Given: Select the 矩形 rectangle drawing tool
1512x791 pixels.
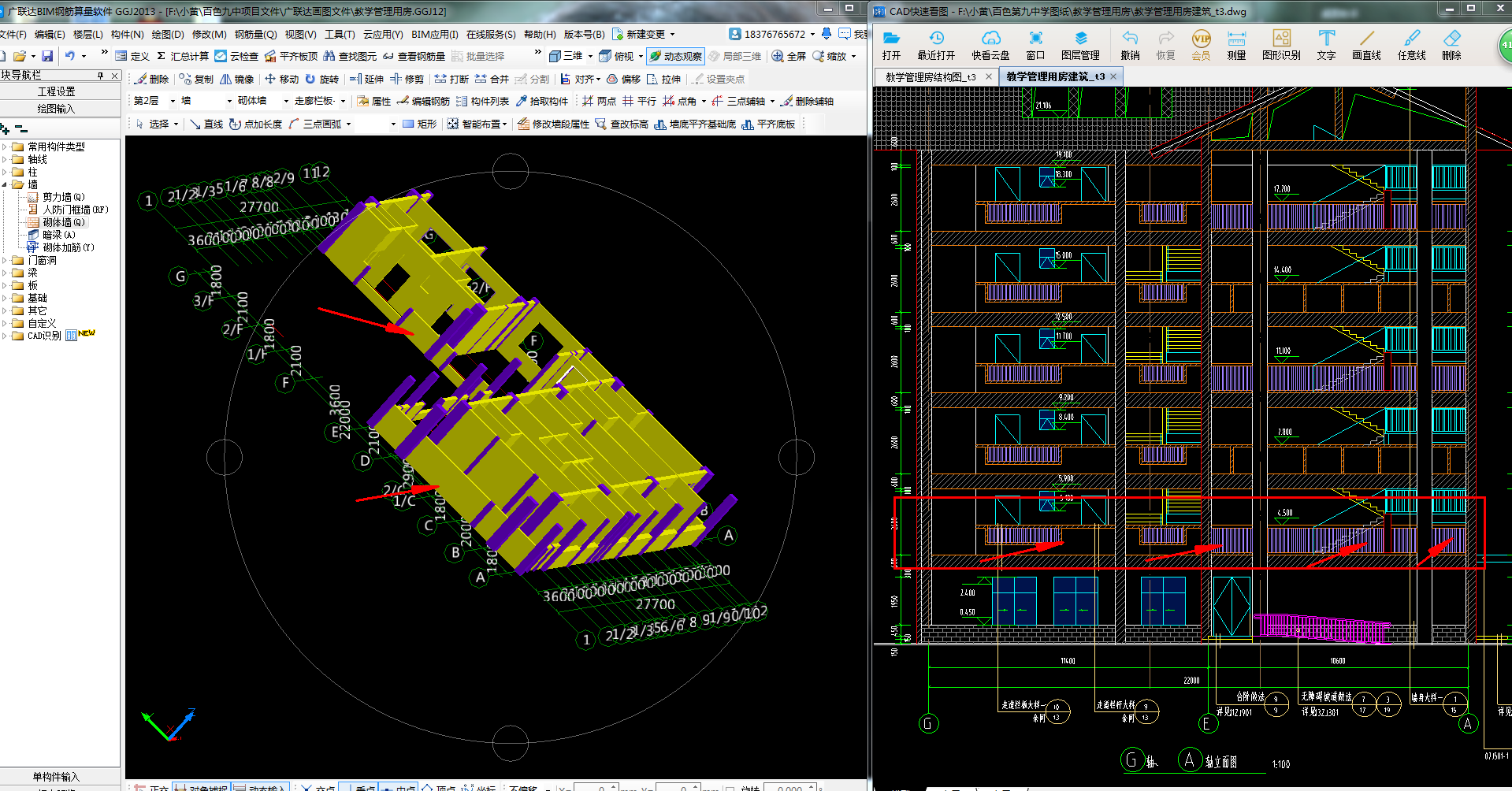Looking at the screenshot, I should coord(419,124).
